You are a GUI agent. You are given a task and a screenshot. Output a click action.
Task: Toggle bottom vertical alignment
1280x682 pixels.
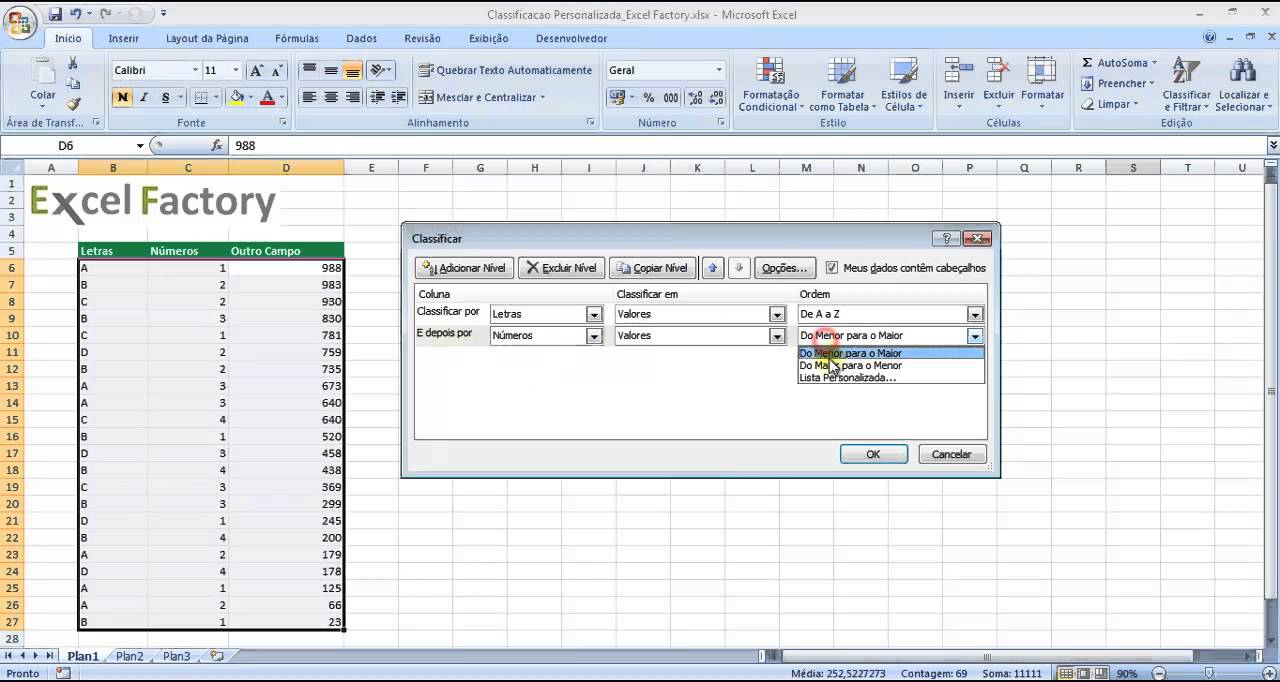(352, 70)
